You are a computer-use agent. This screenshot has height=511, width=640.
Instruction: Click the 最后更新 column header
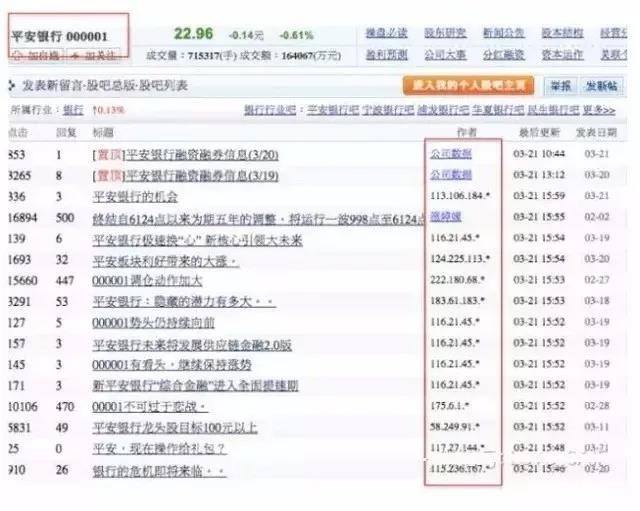coord(539,132)
